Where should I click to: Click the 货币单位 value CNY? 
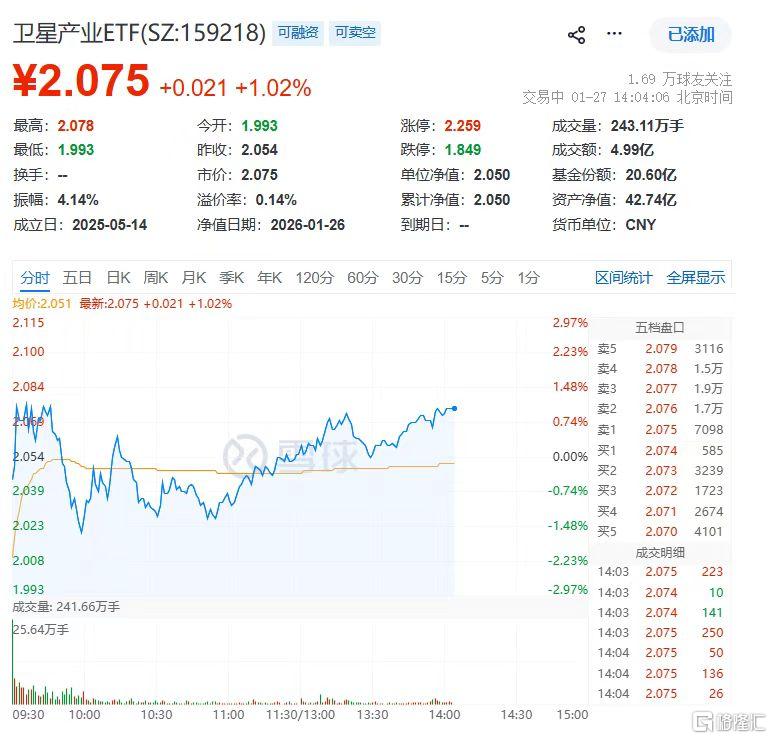(640, 225)
